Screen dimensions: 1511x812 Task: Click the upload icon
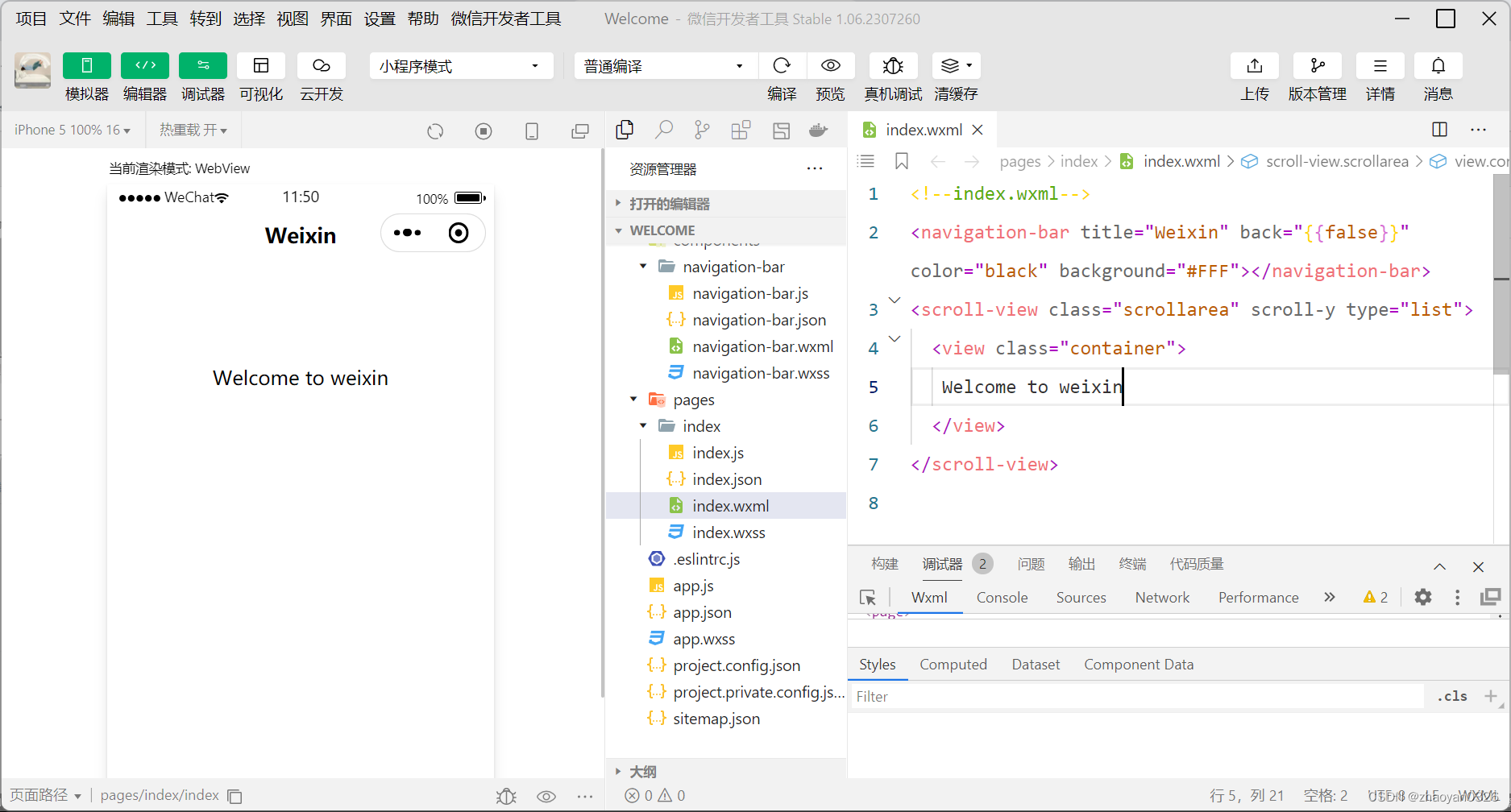coord(1255,66)
